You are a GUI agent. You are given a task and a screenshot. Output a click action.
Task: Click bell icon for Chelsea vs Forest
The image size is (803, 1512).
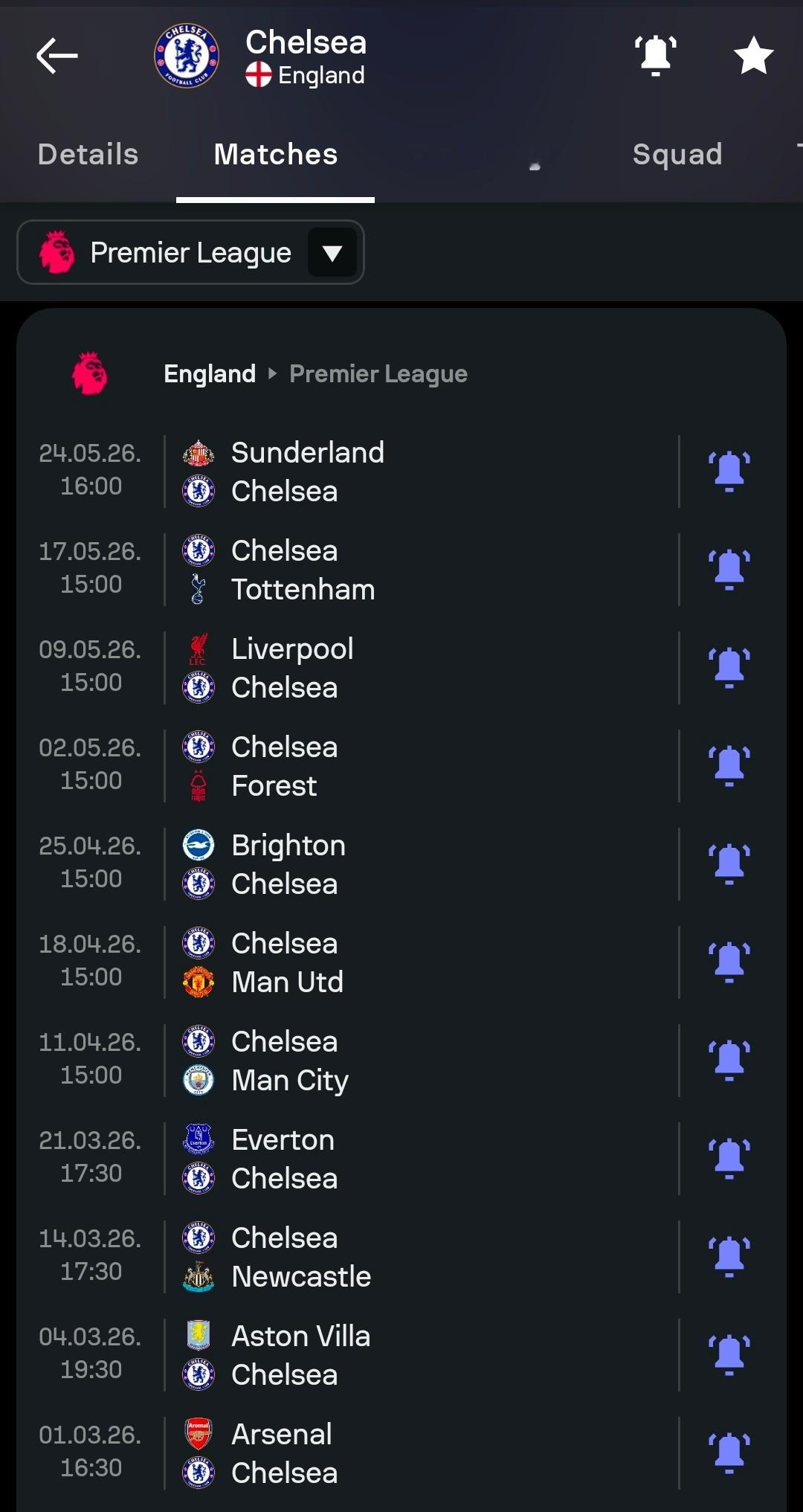[x=729, y=766]
